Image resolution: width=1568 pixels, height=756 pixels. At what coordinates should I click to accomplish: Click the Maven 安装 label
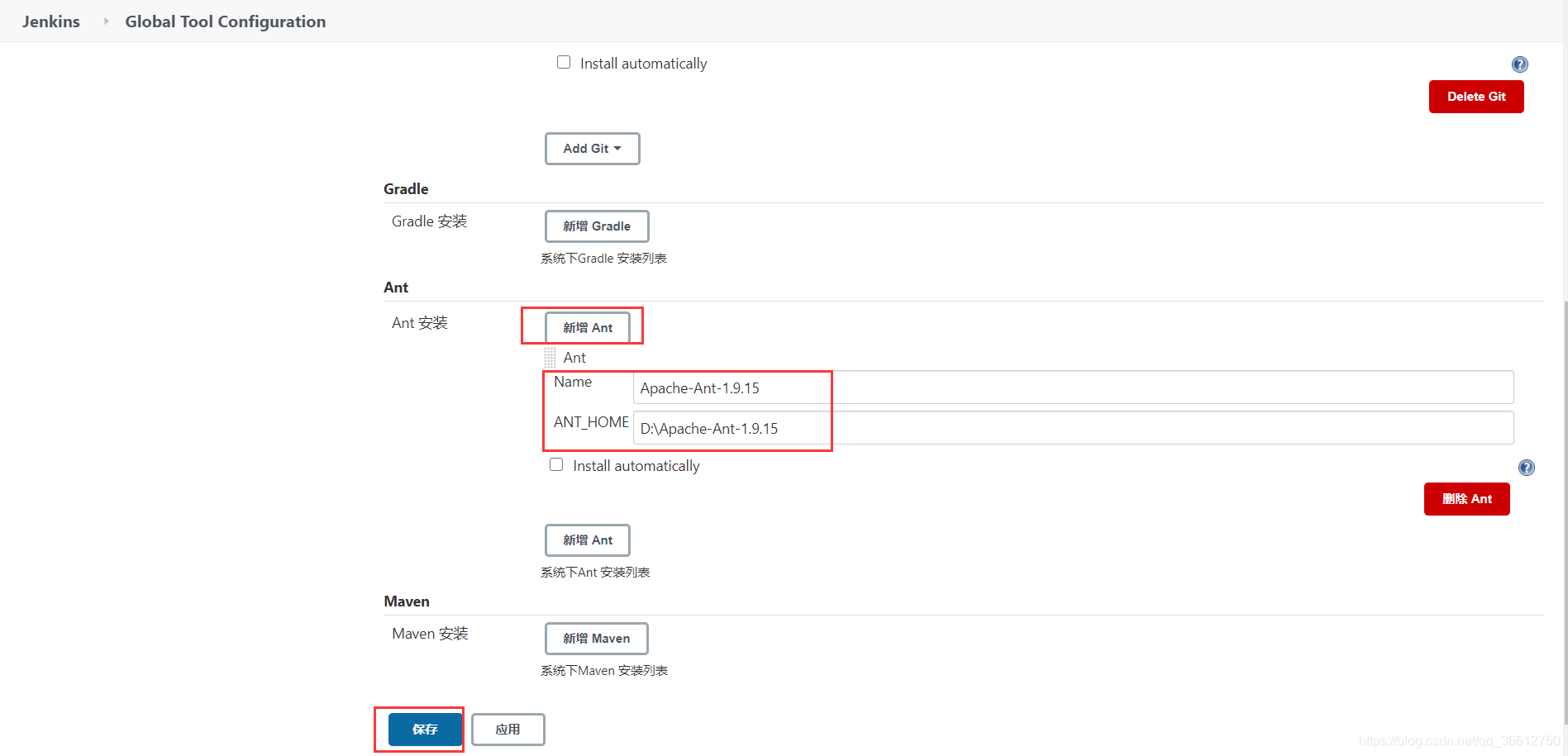click(430, 634)
